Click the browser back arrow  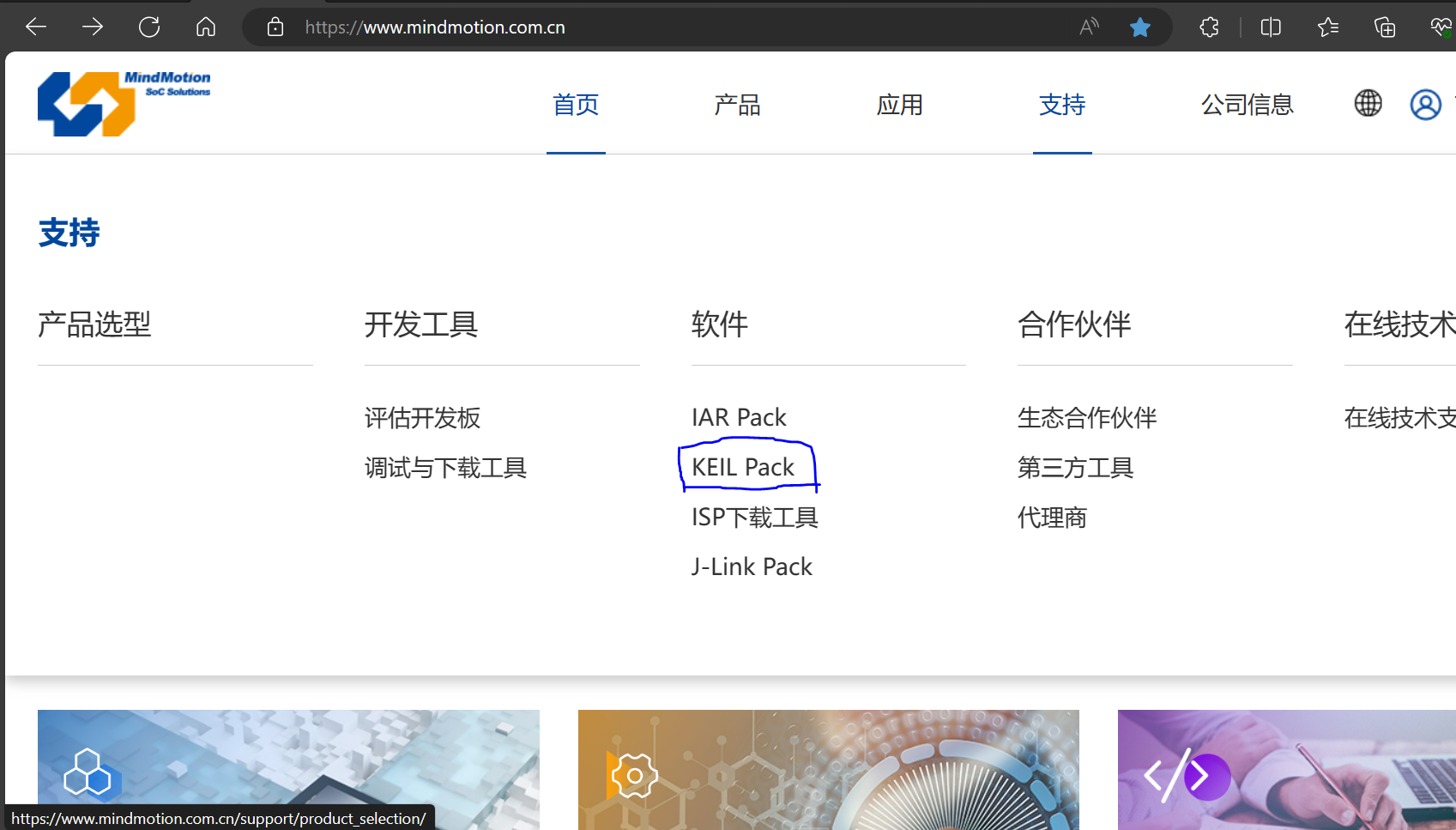[x=35, y=27]
